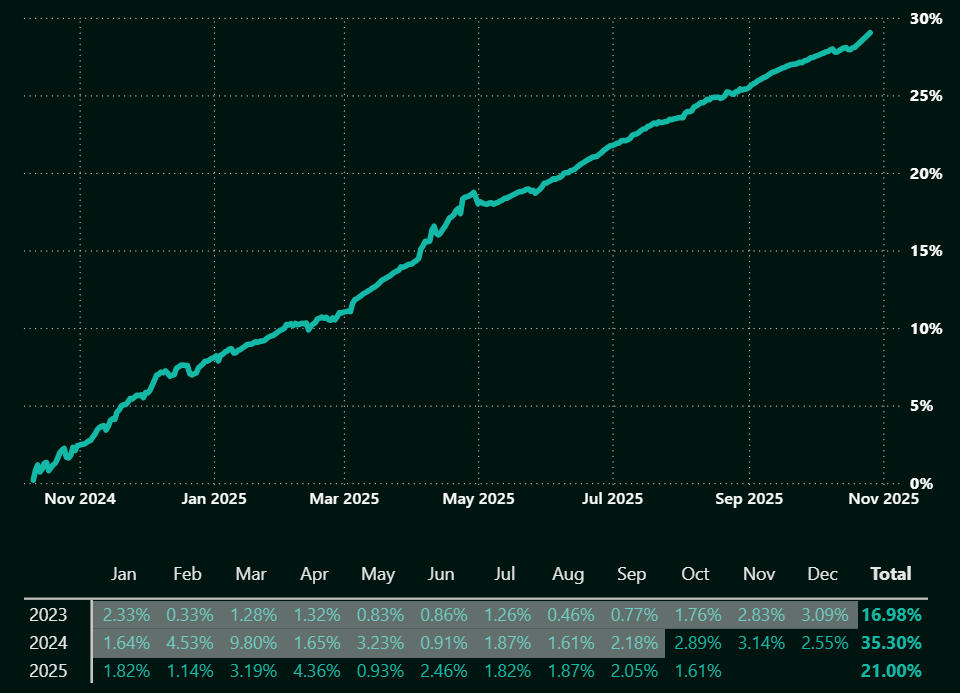Select the 2025 row label
Image resolution: width=960 pixels, height=693 pixels.
[48, 670]
